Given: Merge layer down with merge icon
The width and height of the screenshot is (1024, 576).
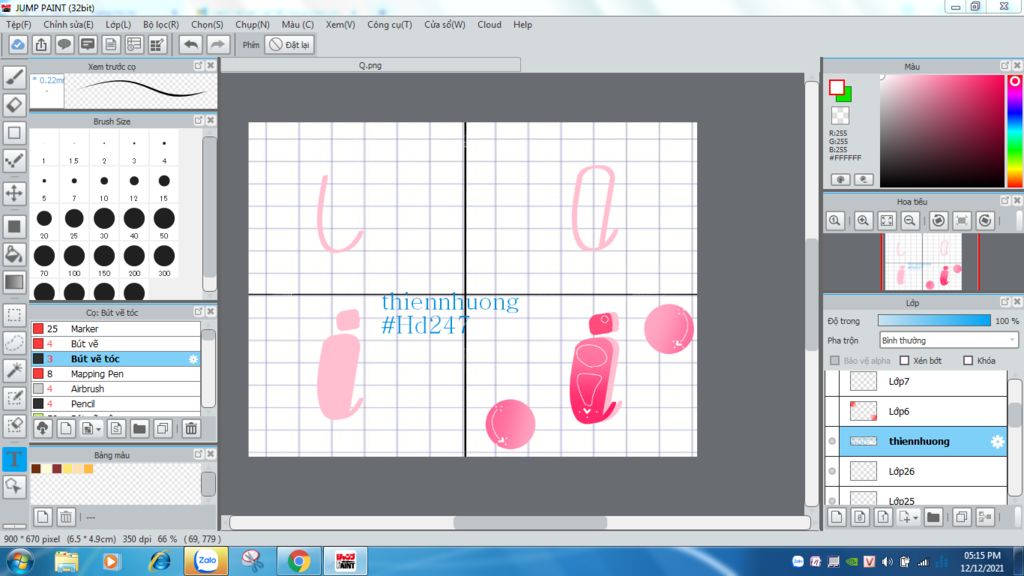Looking at the screenshot, I should coord(985,517).
